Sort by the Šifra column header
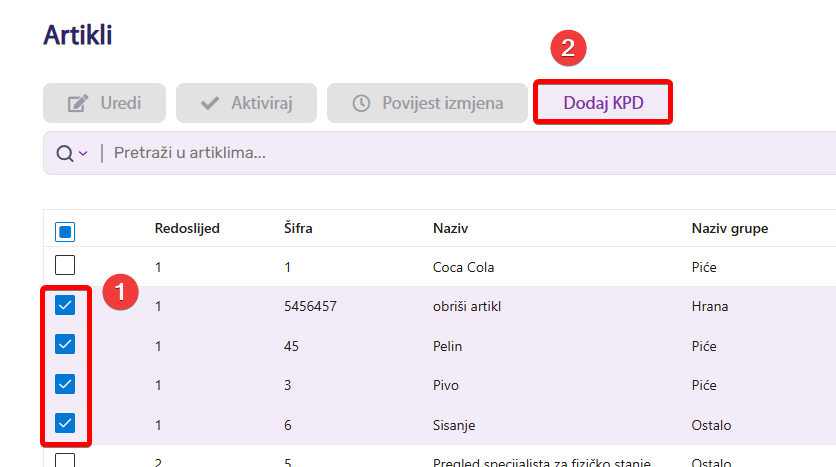The height and width of the screenshot is (467, 836). (298, 228)
